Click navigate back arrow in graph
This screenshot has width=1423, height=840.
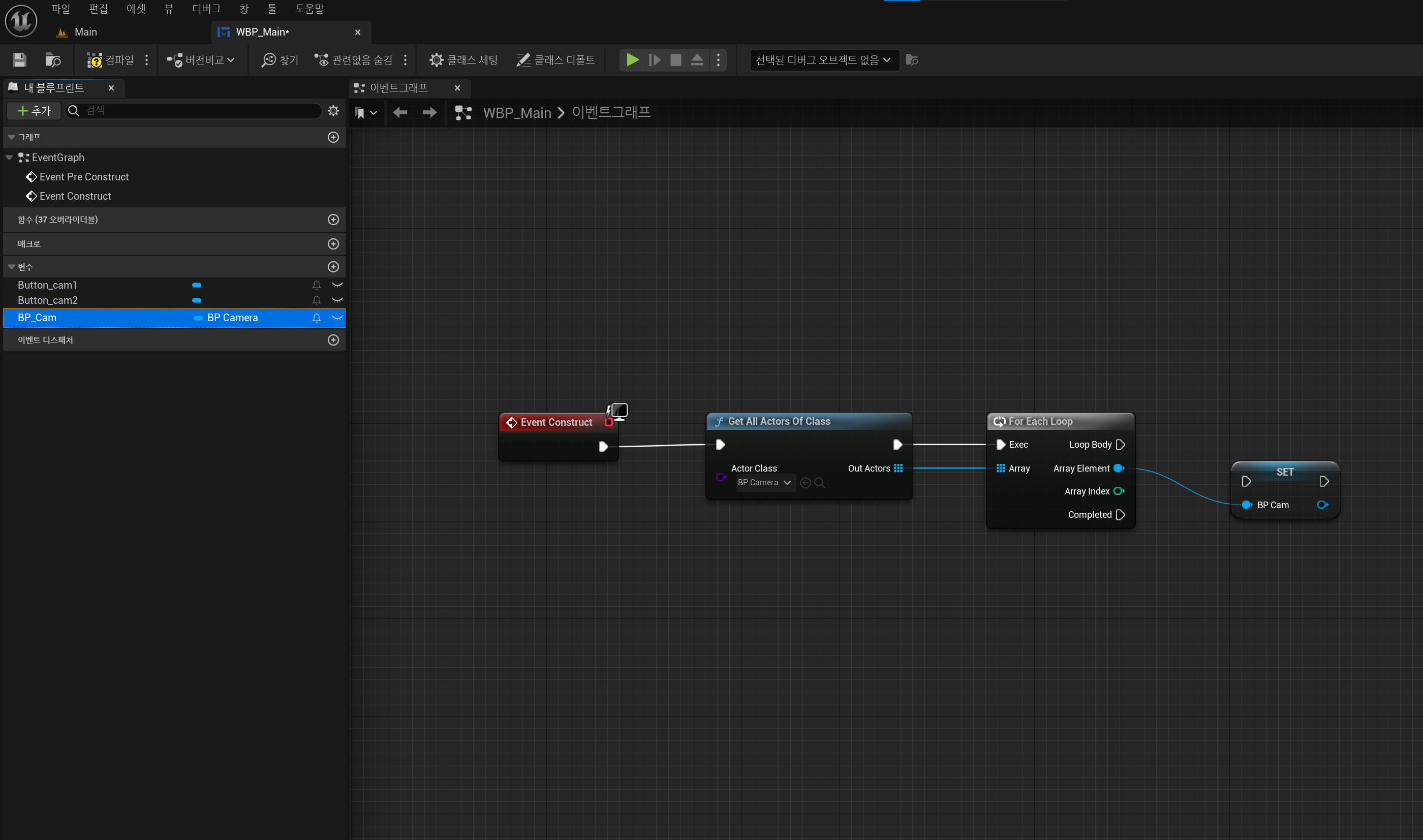400,113
